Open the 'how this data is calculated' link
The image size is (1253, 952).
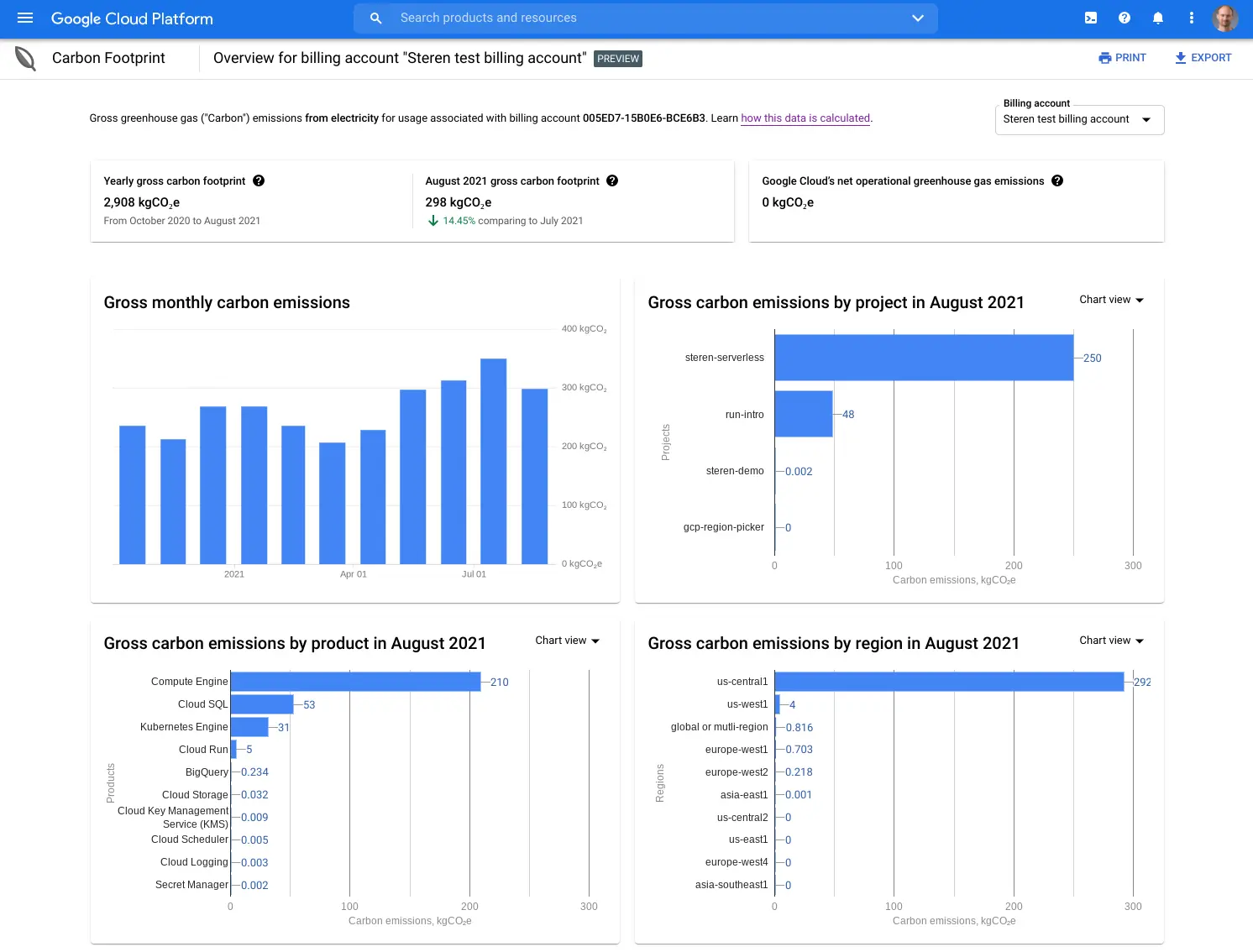[805, 118]
